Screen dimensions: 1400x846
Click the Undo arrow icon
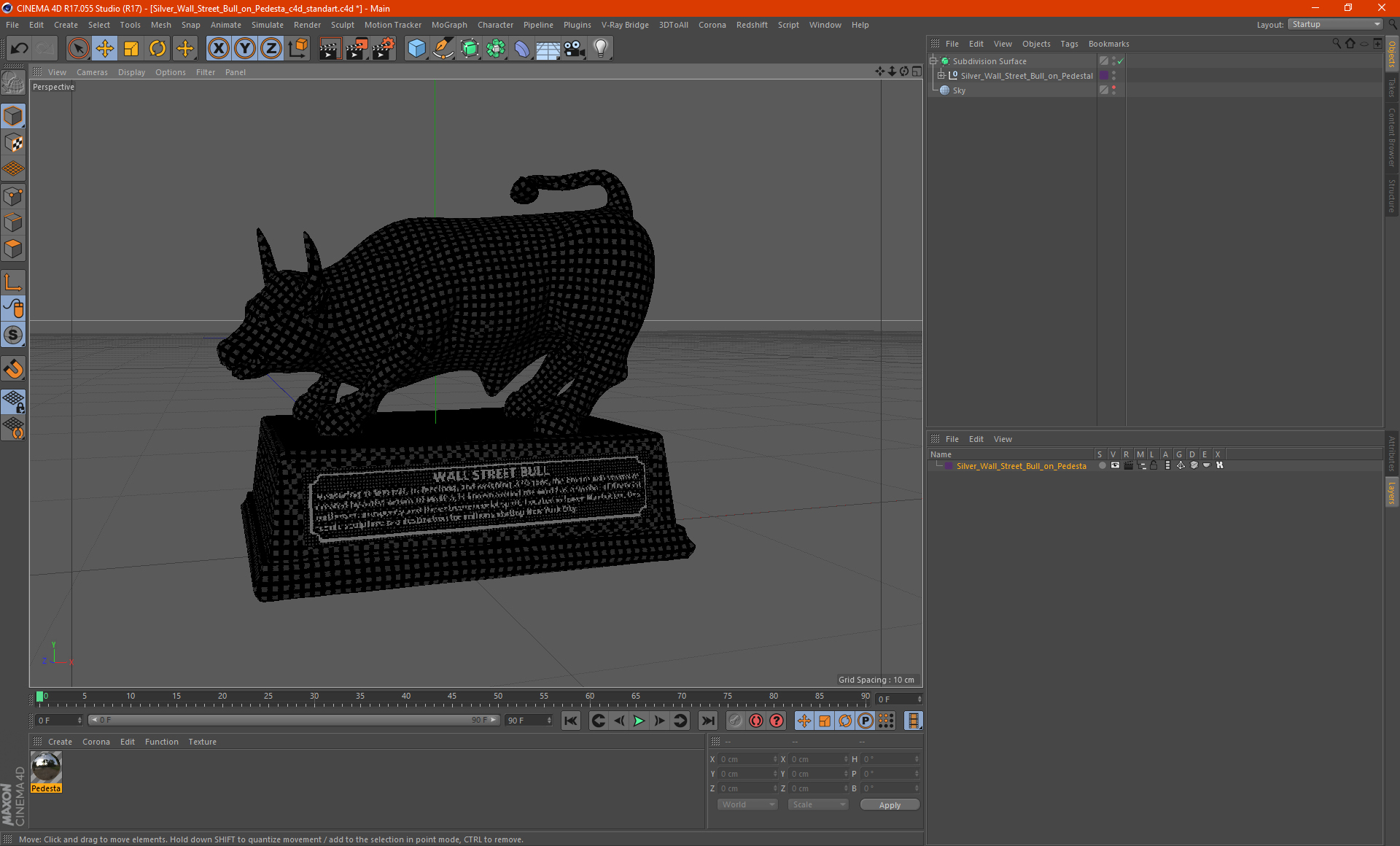[20, 49]
